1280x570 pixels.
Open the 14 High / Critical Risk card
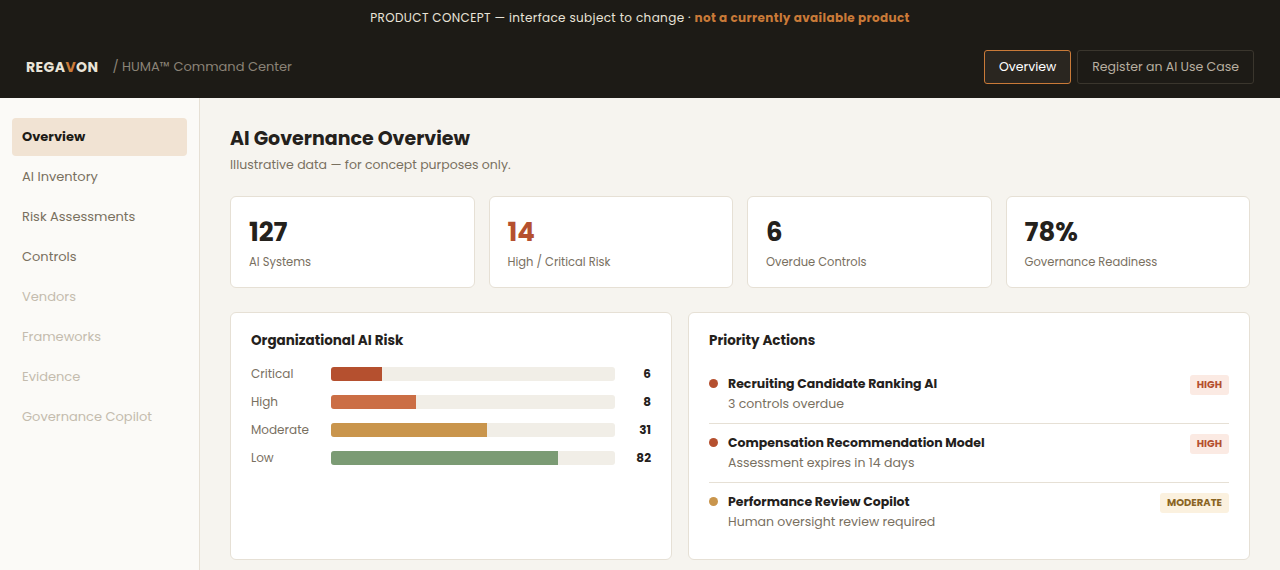click(x=611, y=242)
